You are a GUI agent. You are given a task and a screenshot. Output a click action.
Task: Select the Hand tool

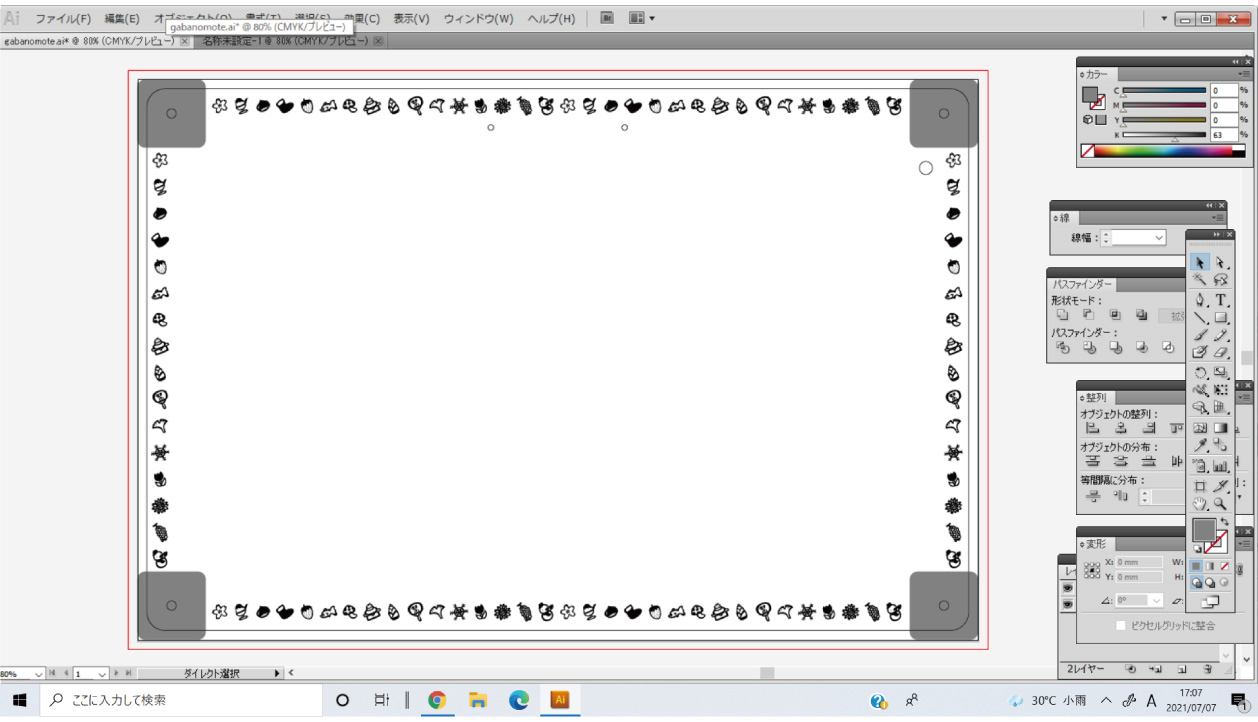click(x=1200, y=504)
